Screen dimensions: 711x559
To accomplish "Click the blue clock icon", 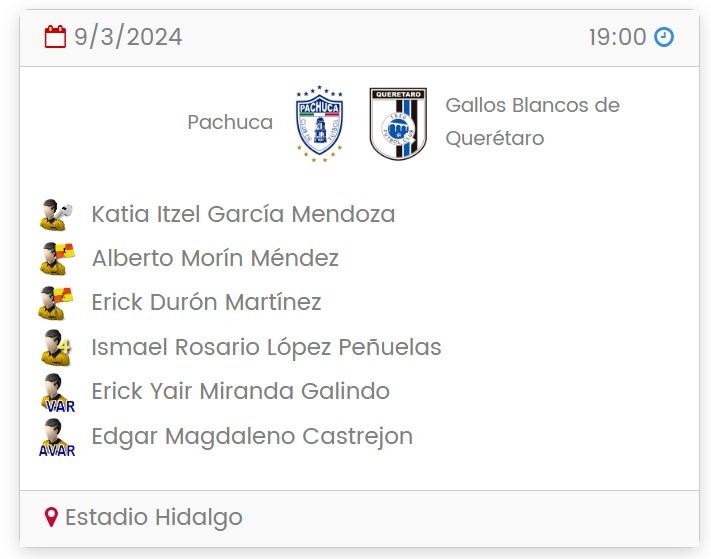I will click(664, 38).
